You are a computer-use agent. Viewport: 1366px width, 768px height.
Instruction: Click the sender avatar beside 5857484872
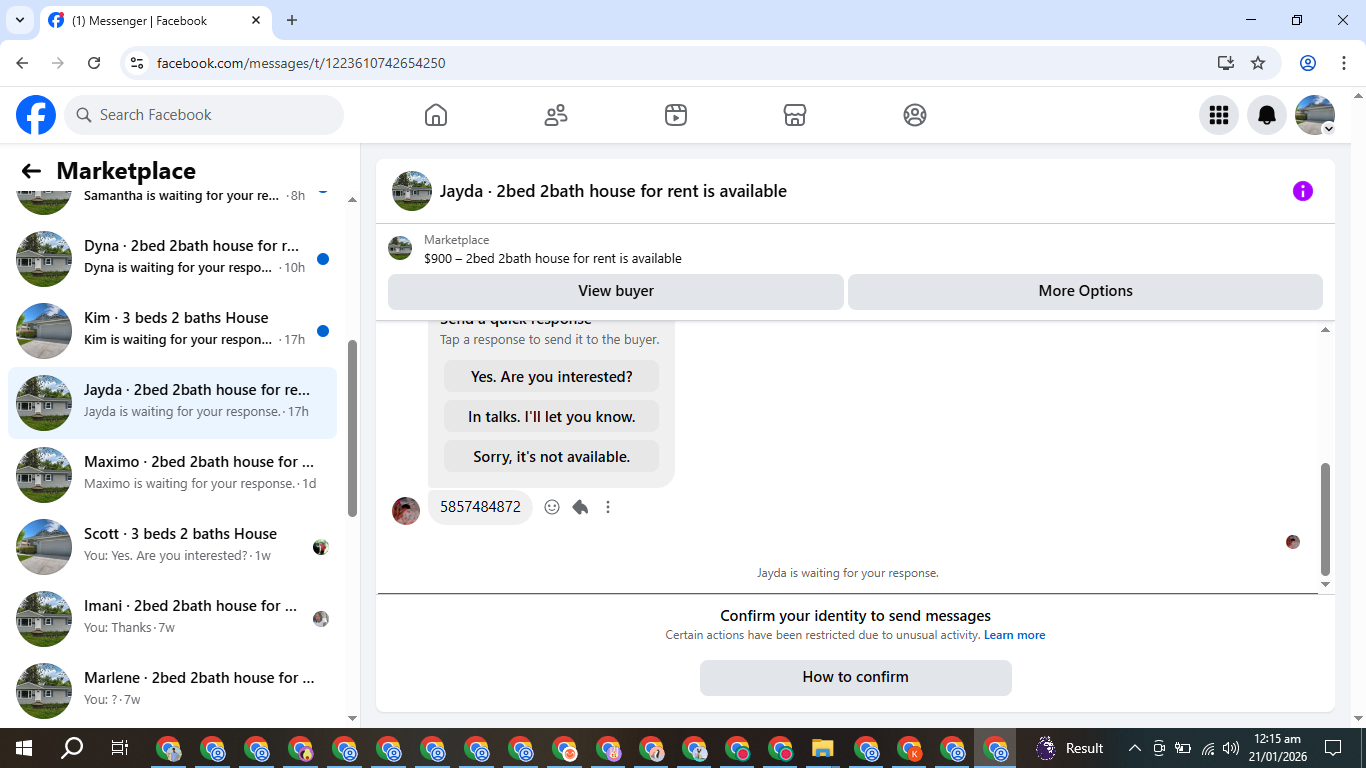[406, 510]
